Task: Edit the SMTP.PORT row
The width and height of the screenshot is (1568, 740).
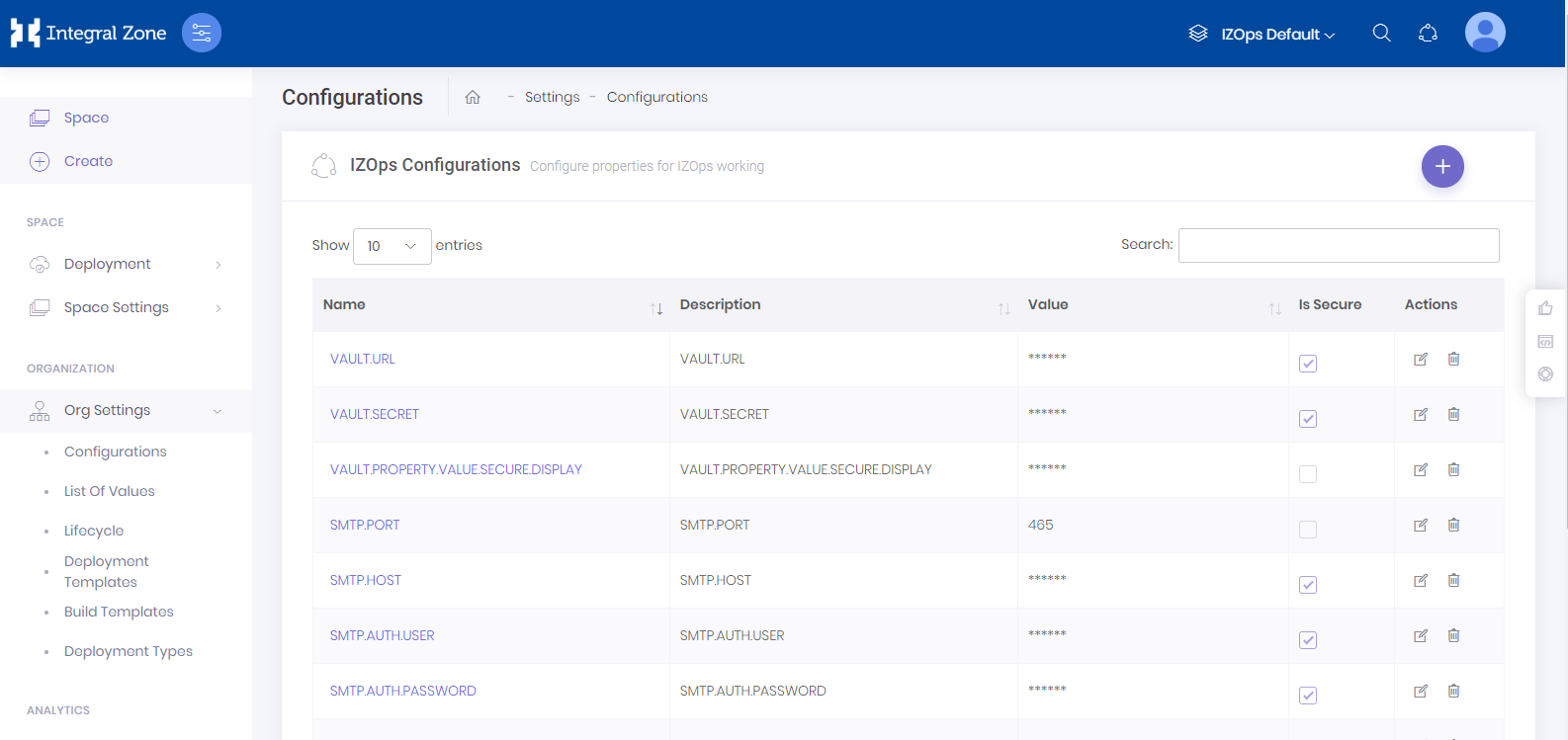Action: (x=1421, y=525)
